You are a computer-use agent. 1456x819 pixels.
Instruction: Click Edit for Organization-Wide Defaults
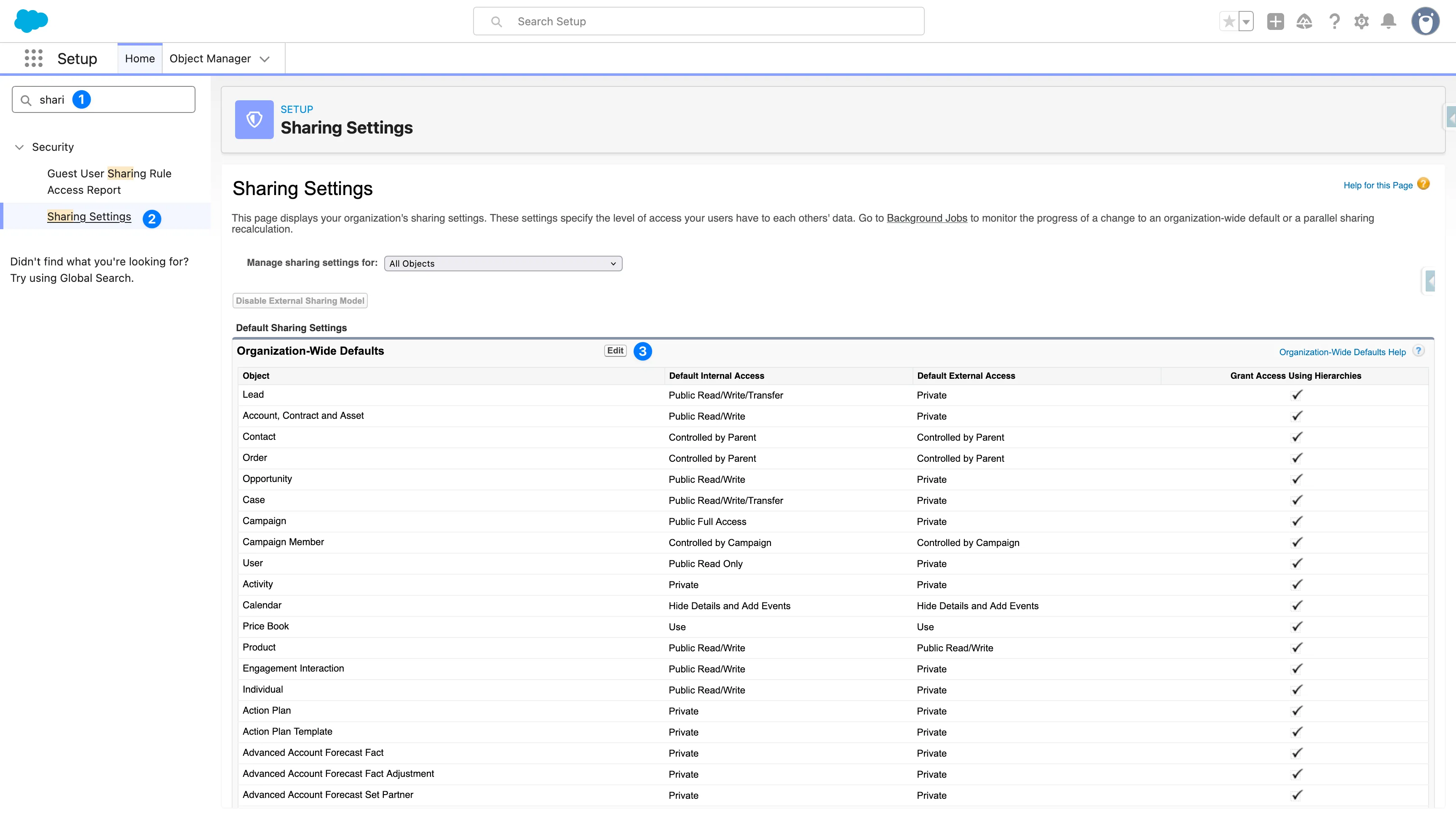614,351
